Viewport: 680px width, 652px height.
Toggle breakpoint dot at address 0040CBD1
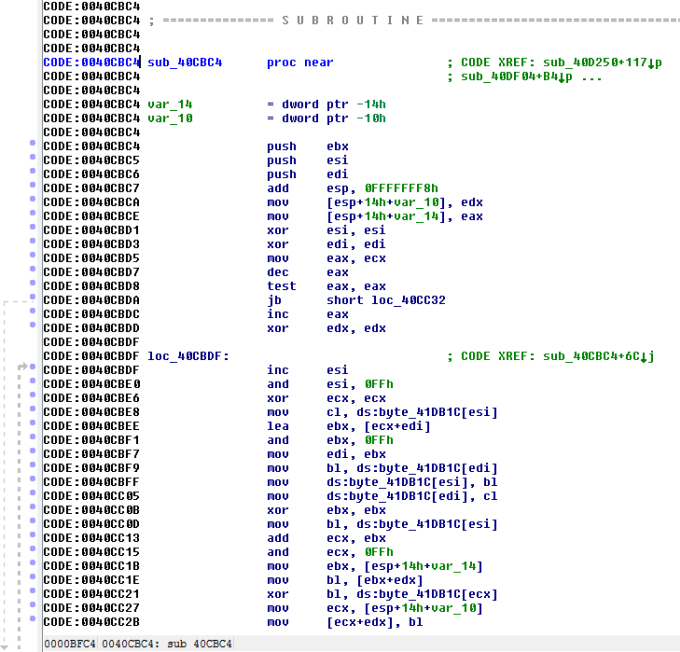(x=33, y=226)
